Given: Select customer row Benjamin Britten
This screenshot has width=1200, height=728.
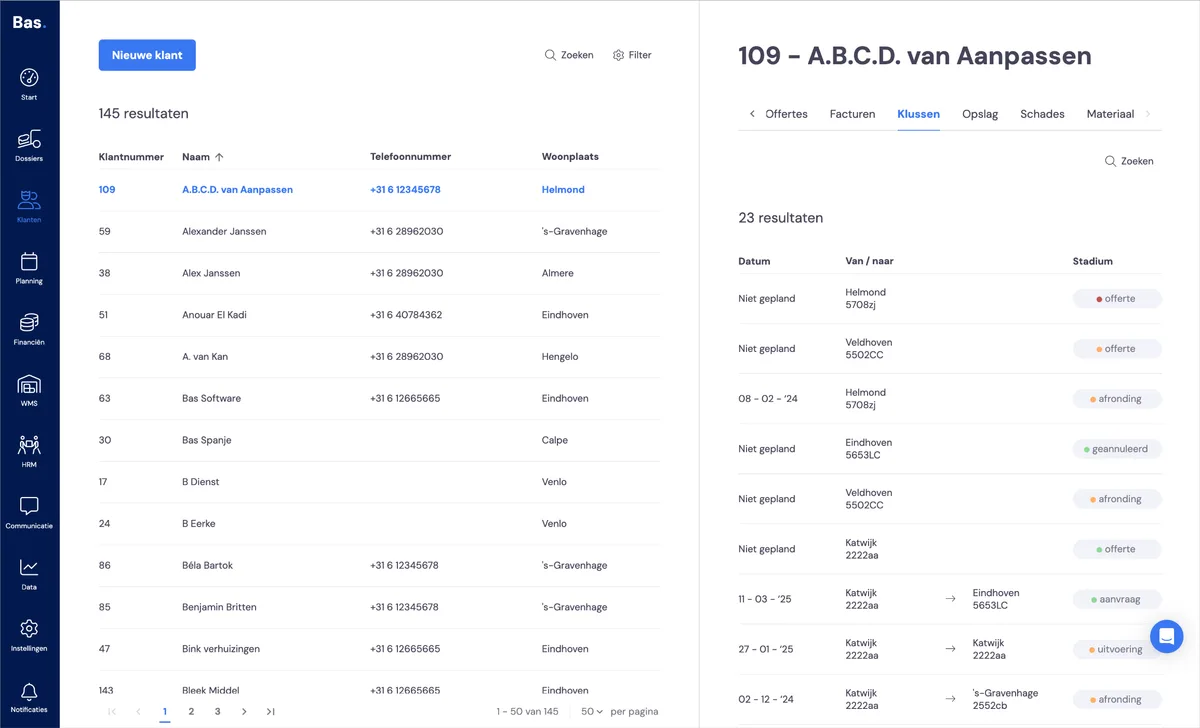Looking at the screenshot, I should pos(379,608).
